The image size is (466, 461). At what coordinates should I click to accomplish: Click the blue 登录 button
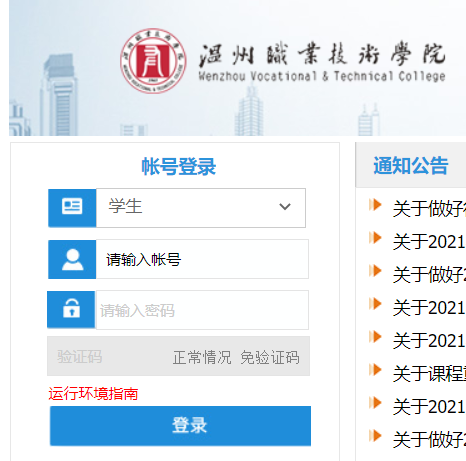click(x=180, y=426)
